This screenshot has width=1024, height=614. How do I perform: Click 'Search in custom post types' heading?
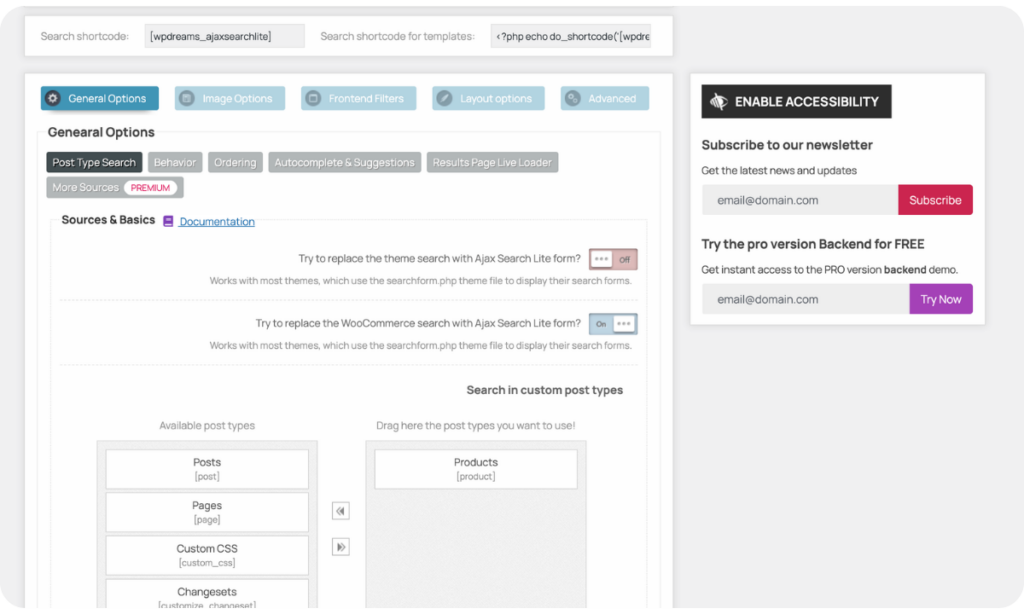545,390
